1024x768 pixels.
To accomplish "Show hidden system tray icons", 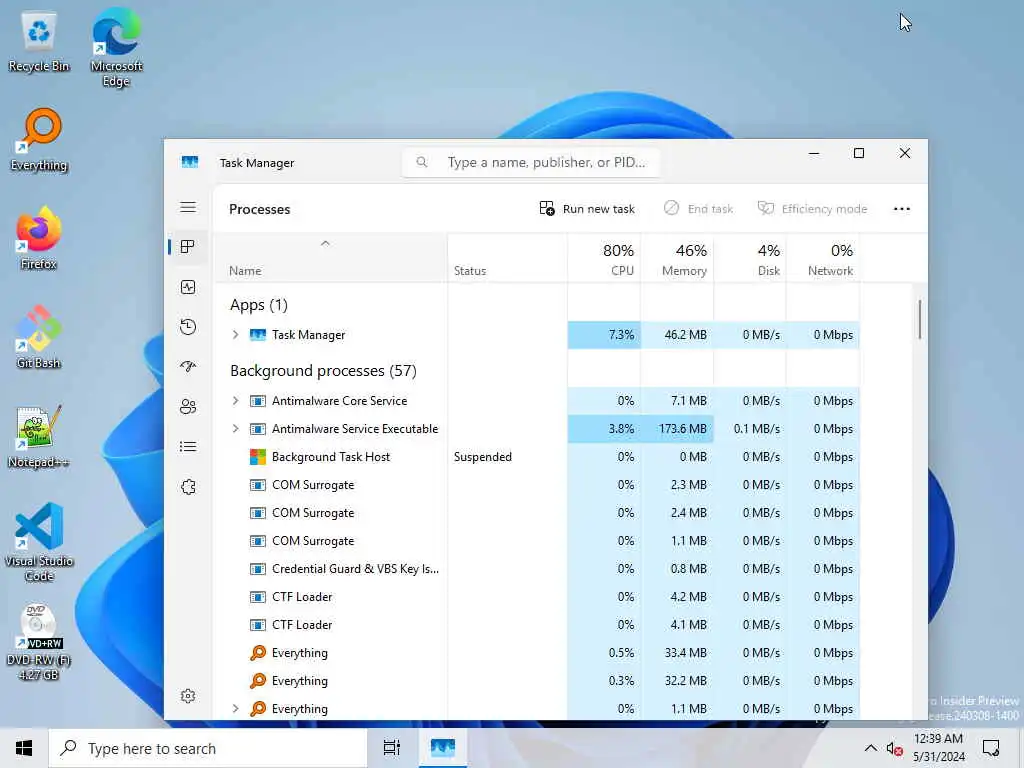I will click(871, 748).
